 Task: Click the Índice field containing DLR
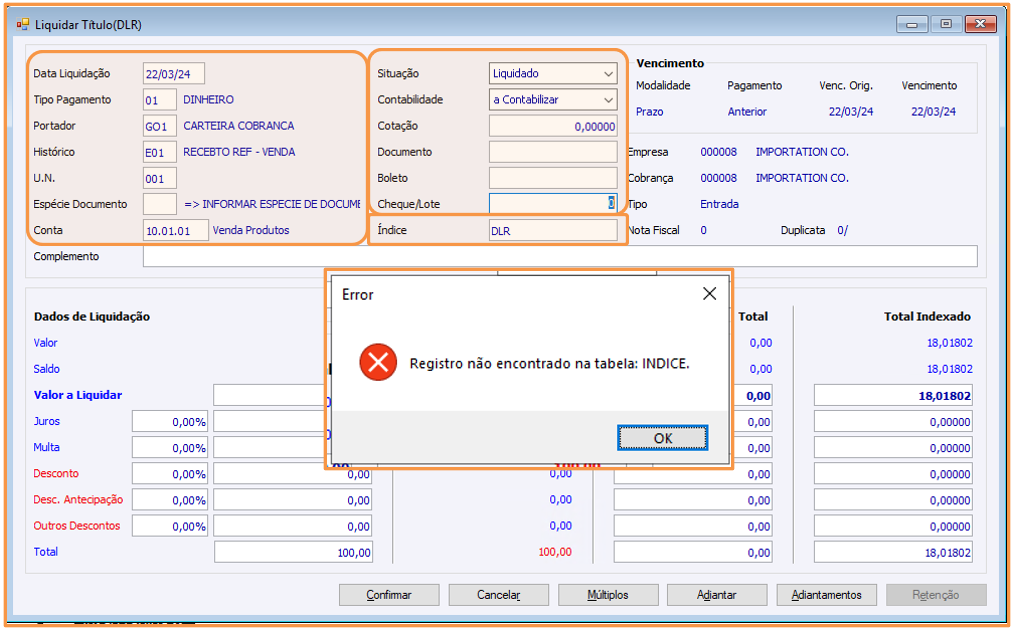point(553,230)
